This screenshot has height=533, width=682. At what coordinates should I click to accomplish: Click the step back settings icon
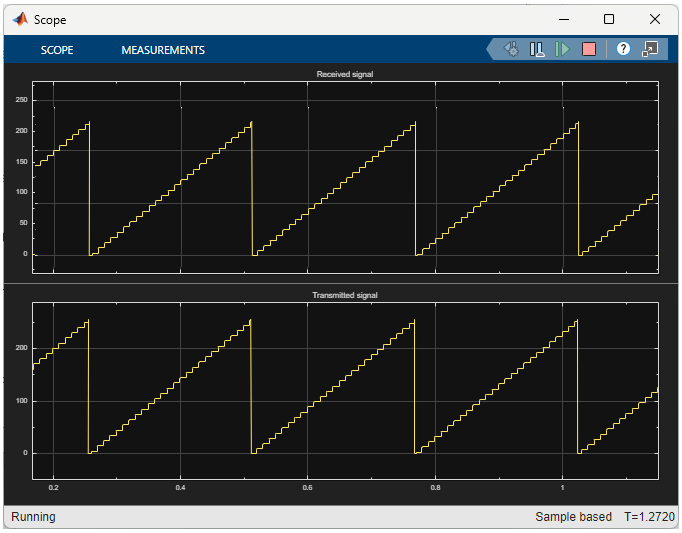[x=511, y=49]
